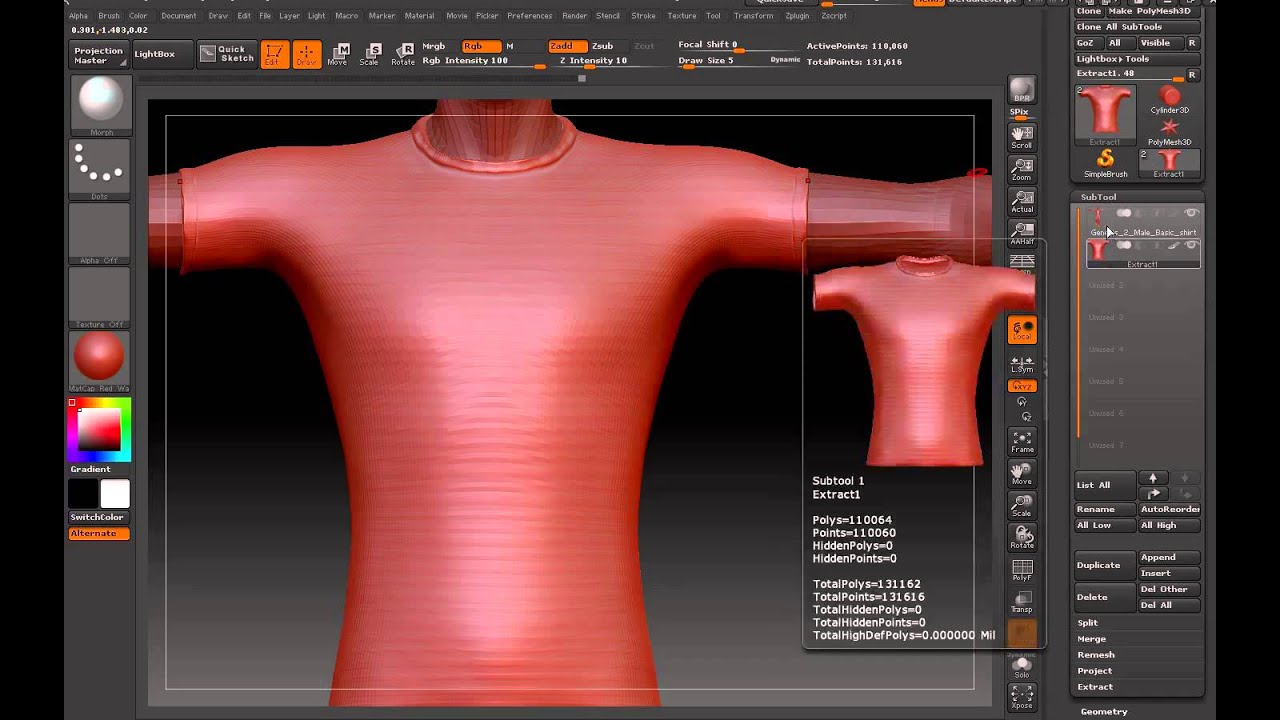Move subtool up with arrow button
This screenshot has height=720, width=1280.
point(1153,479)
